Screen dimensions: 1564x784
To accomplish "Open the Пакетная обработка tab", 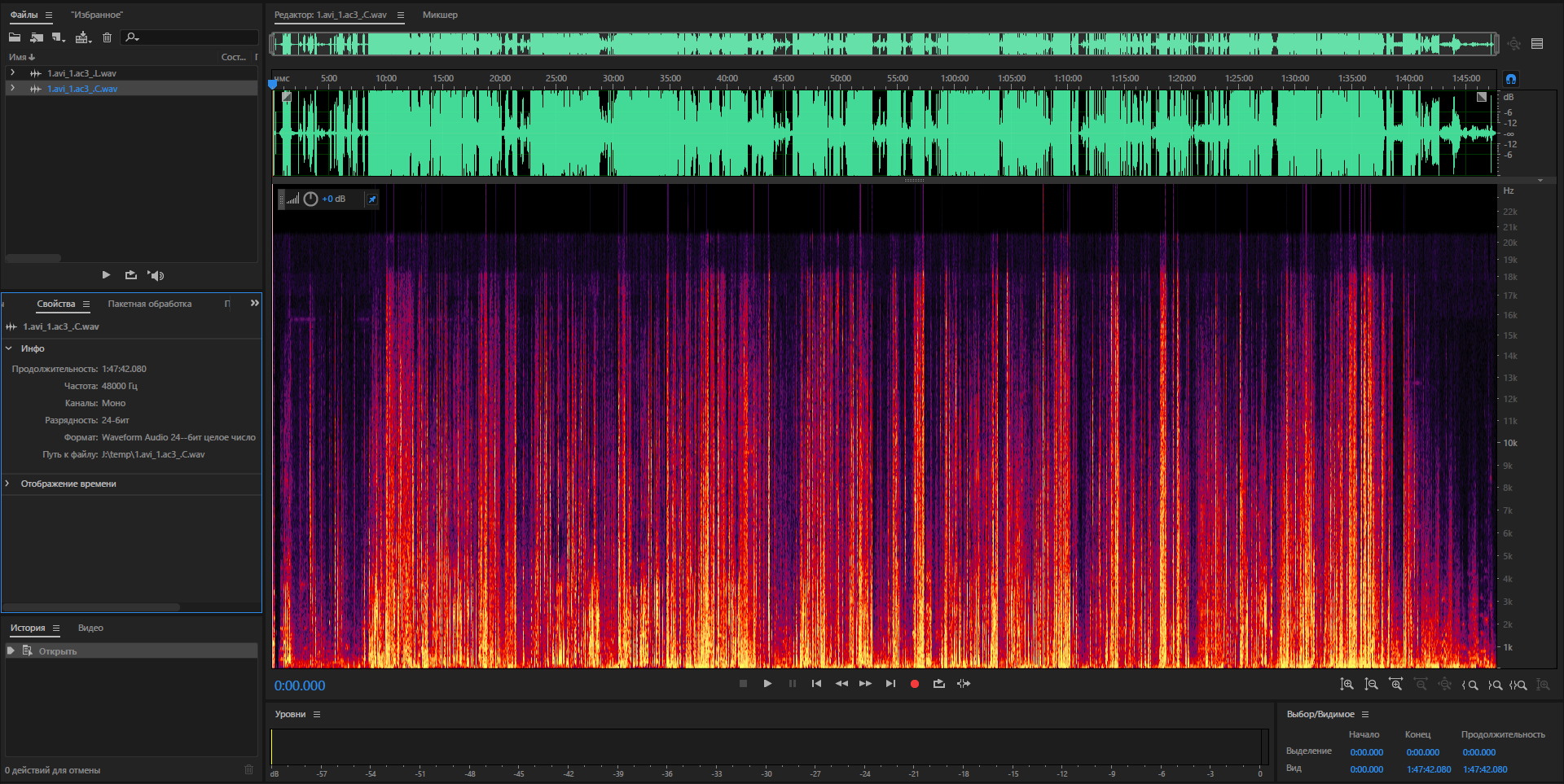I will pyautogui.click(x=150, y=304).
